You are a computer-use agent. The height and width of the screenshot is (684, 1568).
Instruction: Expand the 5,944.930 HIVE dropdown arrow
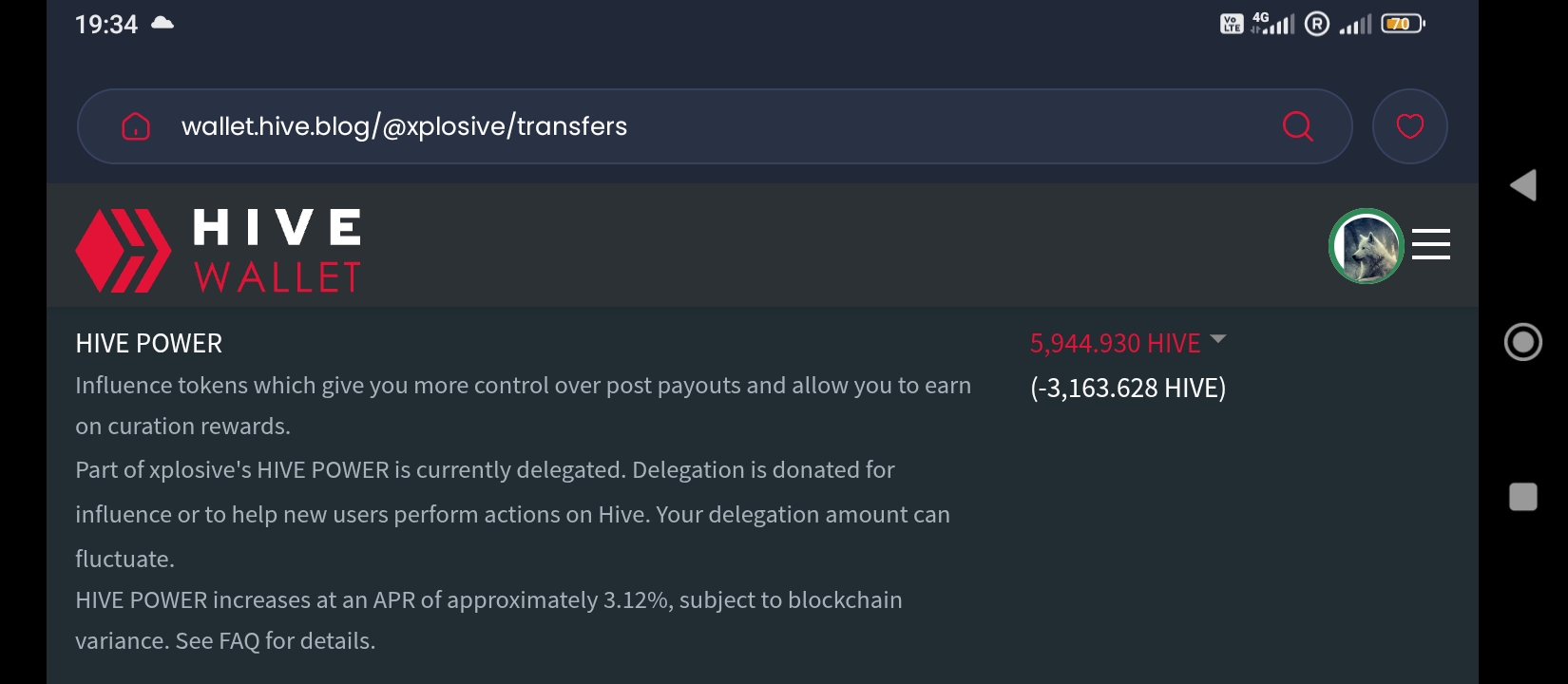pos(1218,339)
